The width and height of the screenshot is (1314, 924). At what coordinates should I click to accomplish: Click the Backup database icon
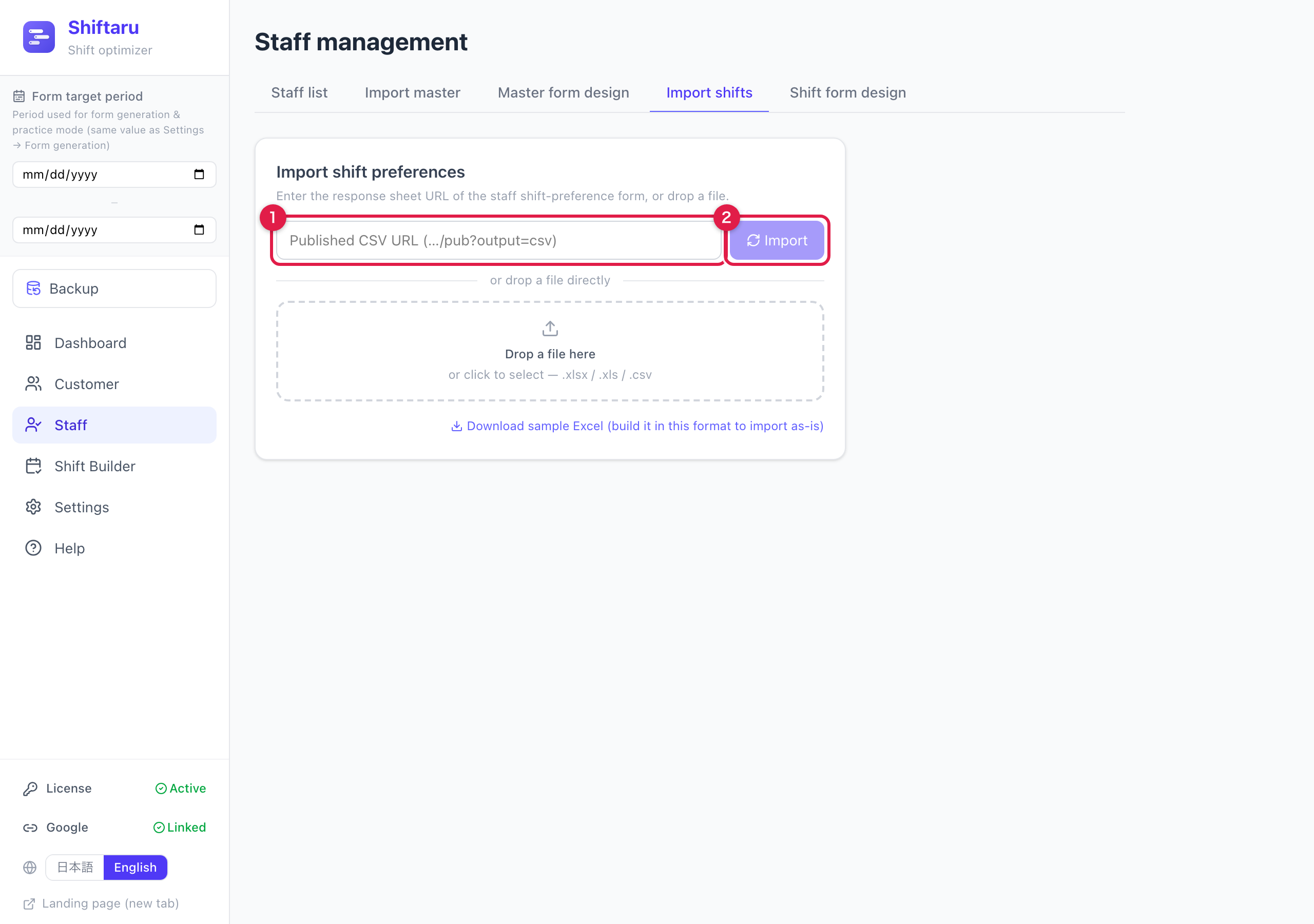(x=34, y=288)
